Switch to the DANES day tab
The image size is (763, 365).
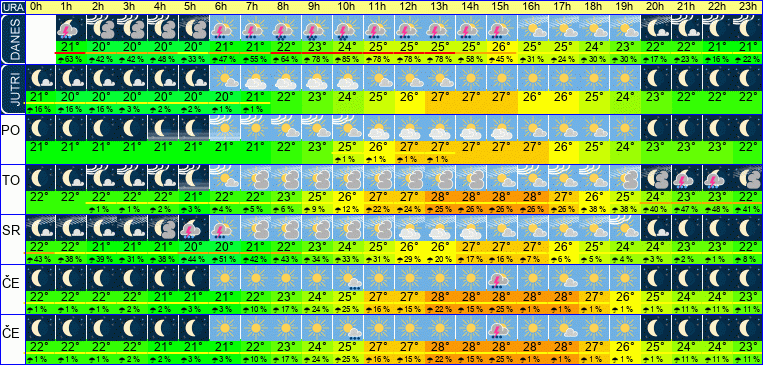click(x=12, y=39)
